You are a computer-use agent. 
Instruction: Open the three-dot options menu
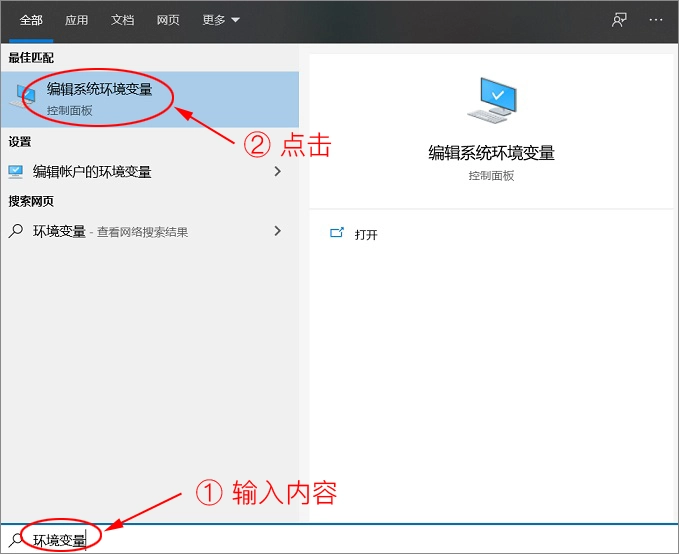coord(656,20)
